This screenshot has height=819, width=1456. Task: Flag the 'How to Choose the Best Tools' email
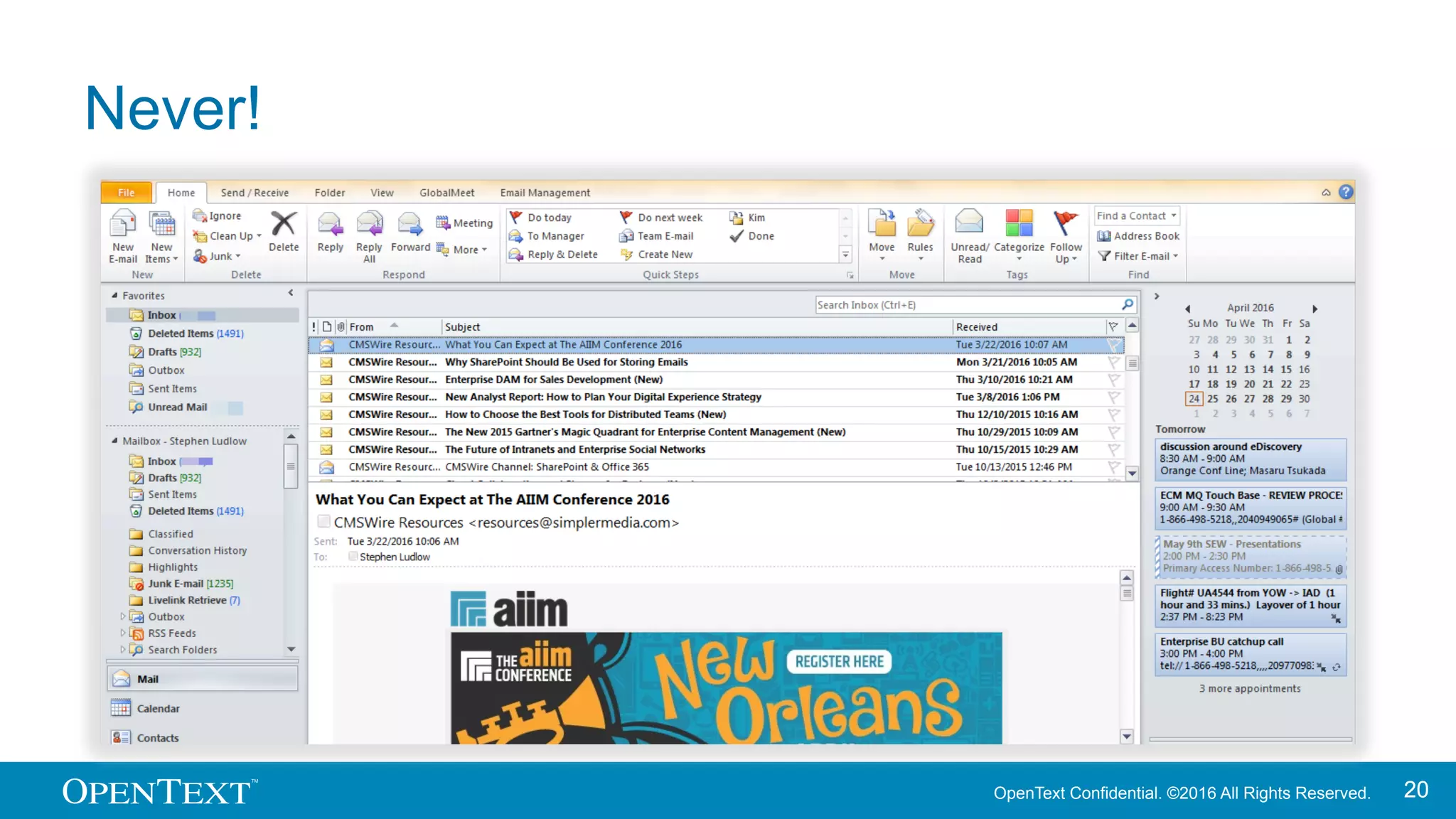[1113, 414]
